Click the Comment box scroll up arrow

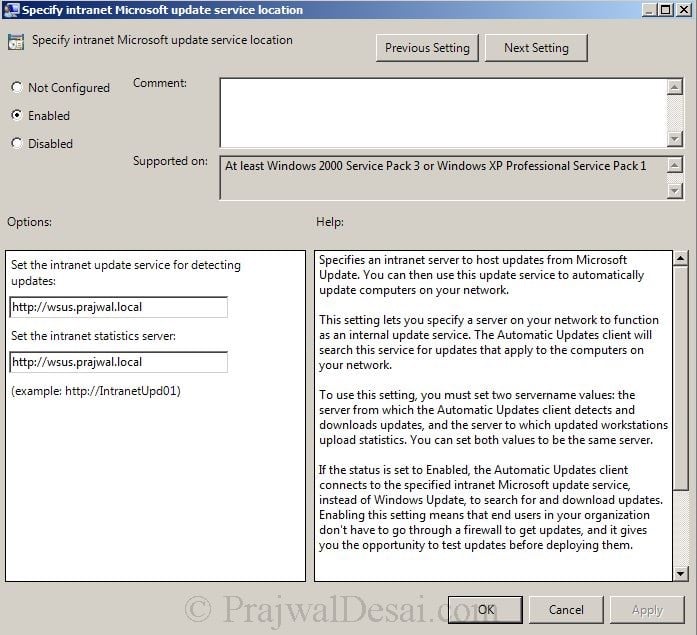pos(675,87)
